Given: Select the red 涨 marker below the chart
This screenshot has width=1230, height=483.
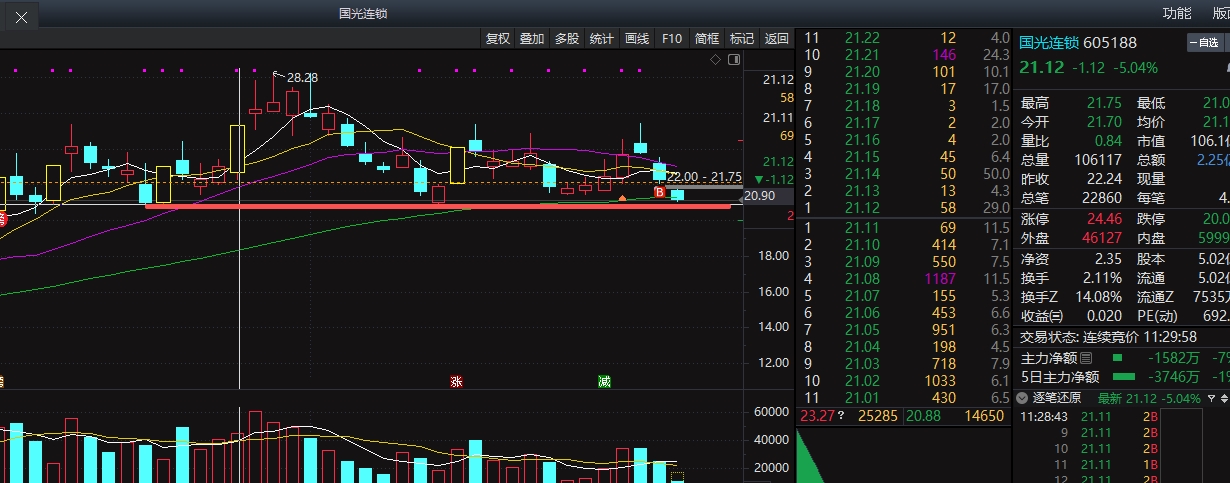Looking at the screenshot, I should [x=457, y=381].
